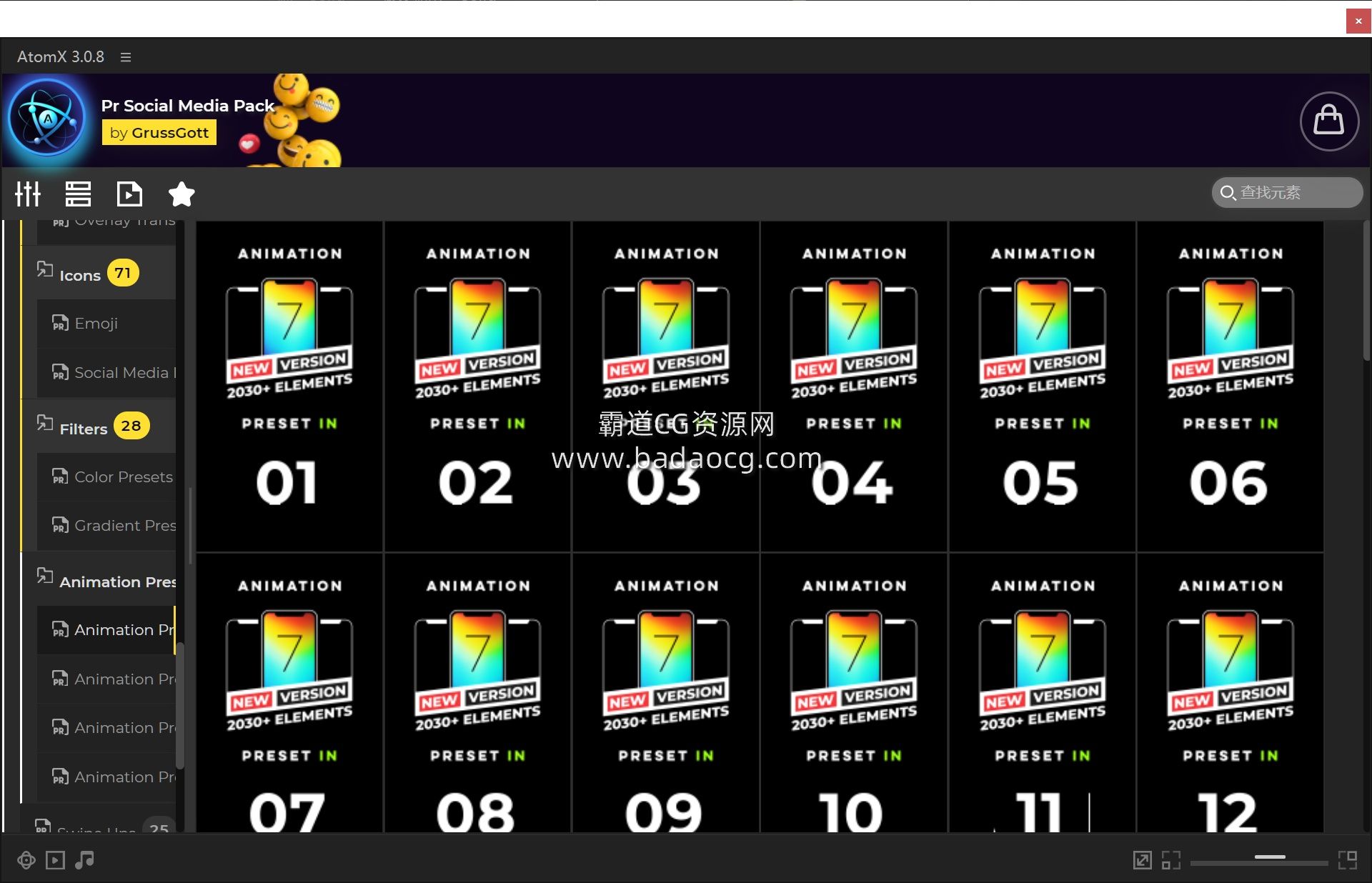The image size is (1372, 883).
Task: Click the Filters folder icon
Action: point(45,422)
